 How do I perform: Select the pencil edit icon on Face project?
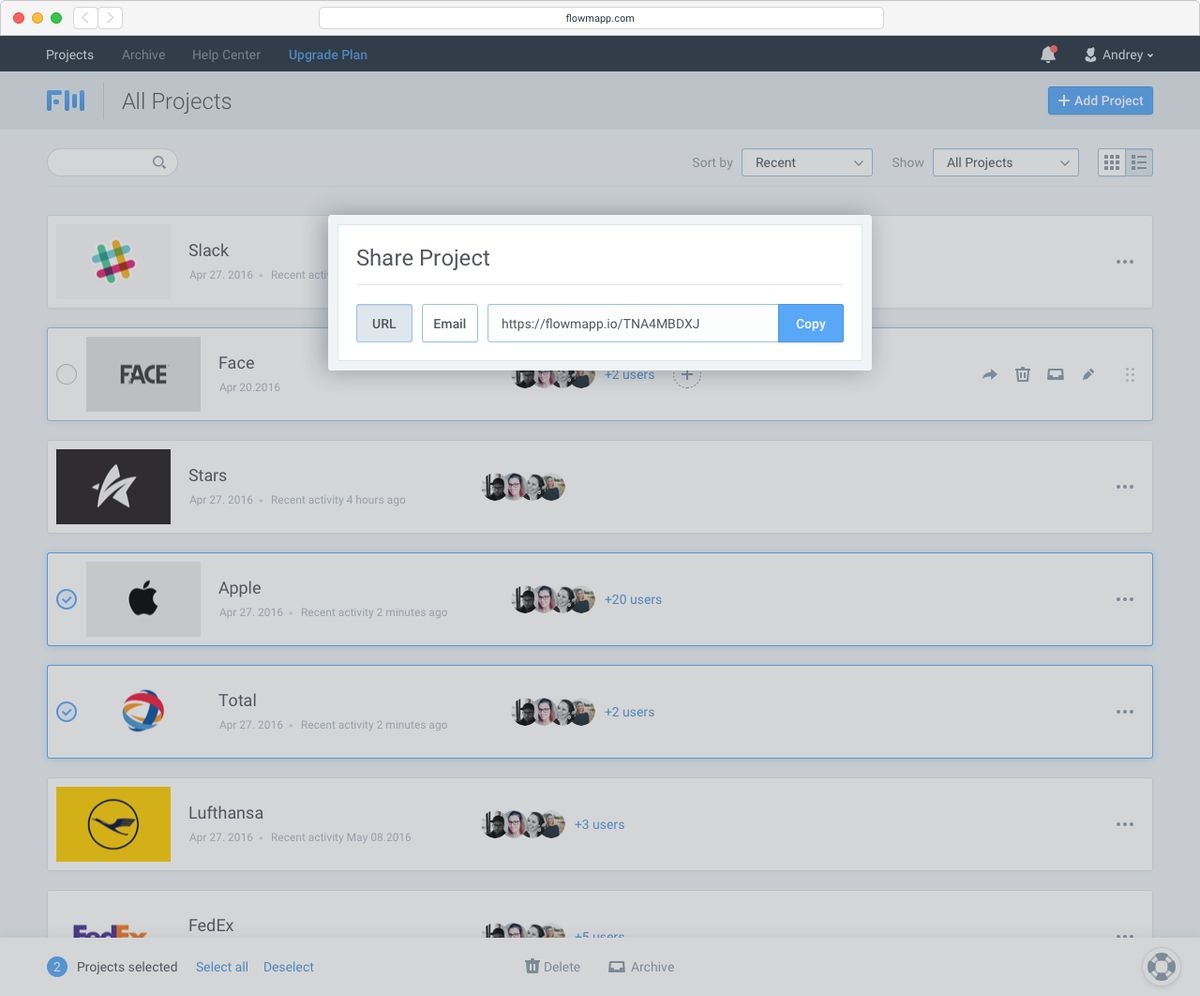pos(1088,374)
